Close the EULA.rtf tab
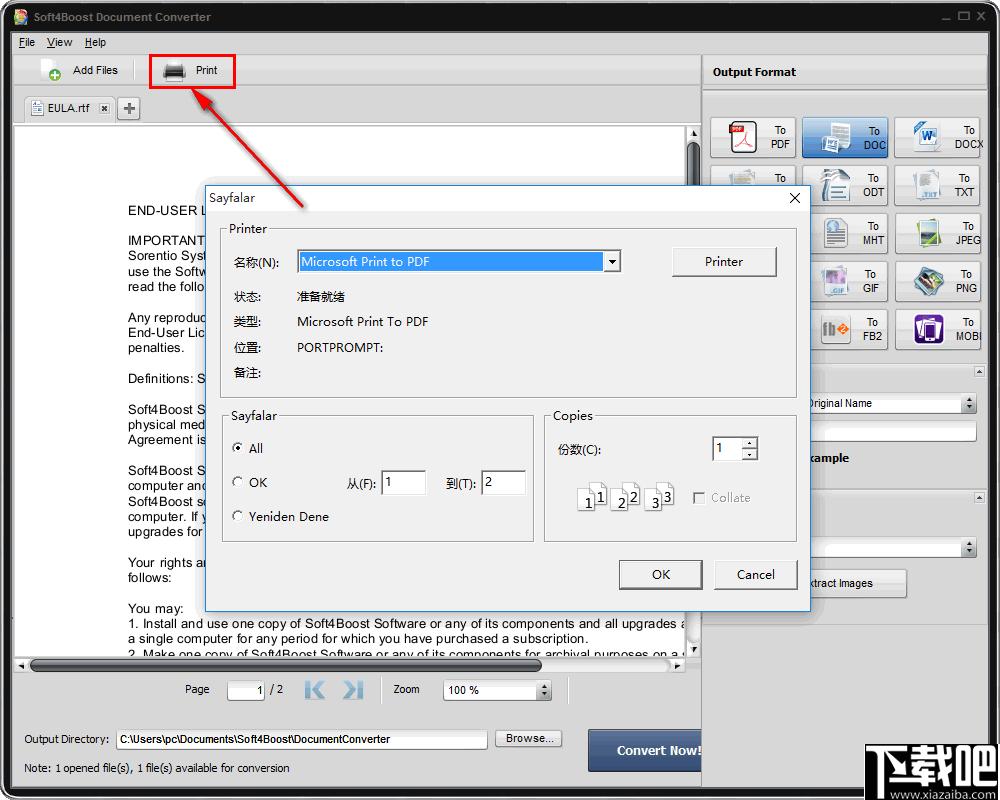The height and width of the screenshot is (800, 1000). [104, 108]
